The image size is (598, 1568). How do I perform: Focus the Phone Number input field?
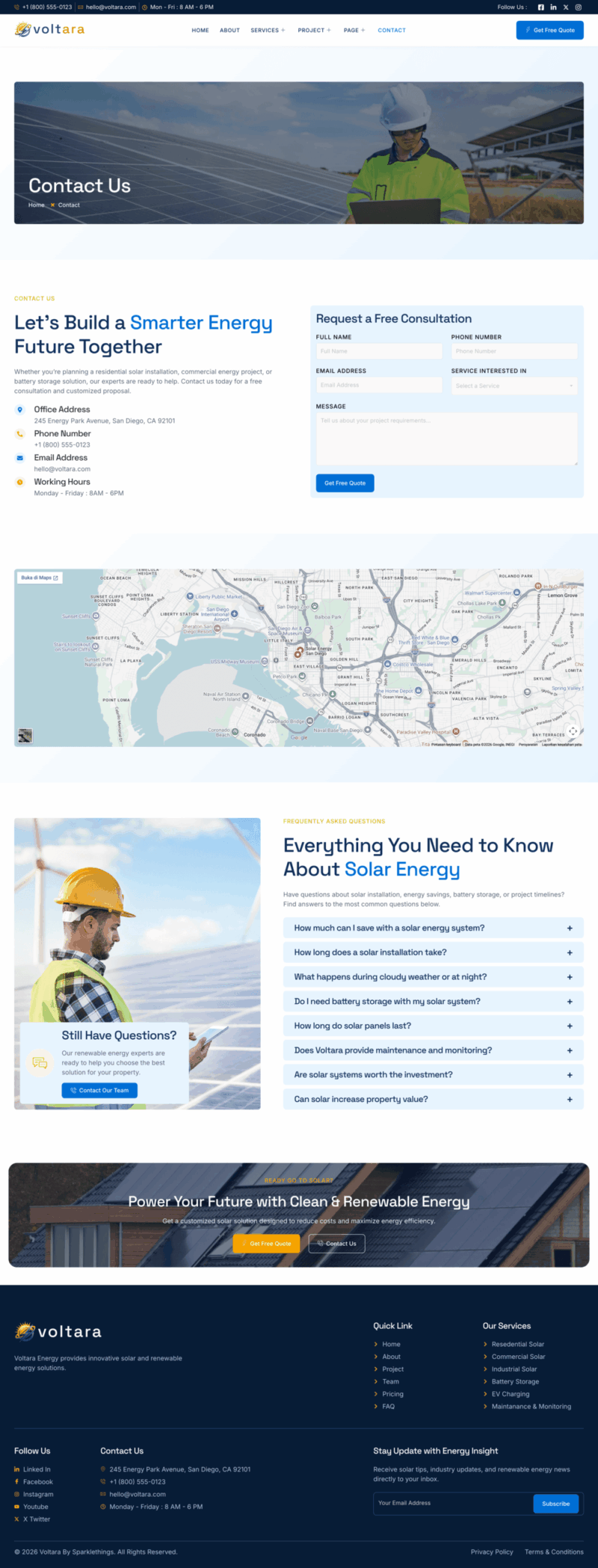click(x=514, y=351)
